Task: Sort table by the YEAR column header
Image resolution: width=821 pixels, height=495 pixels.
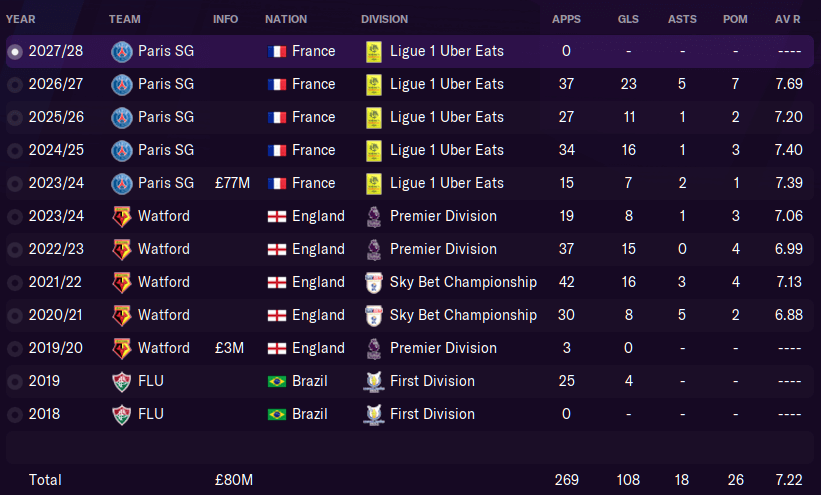Action: pyautogui.click(x=20, y=19)
